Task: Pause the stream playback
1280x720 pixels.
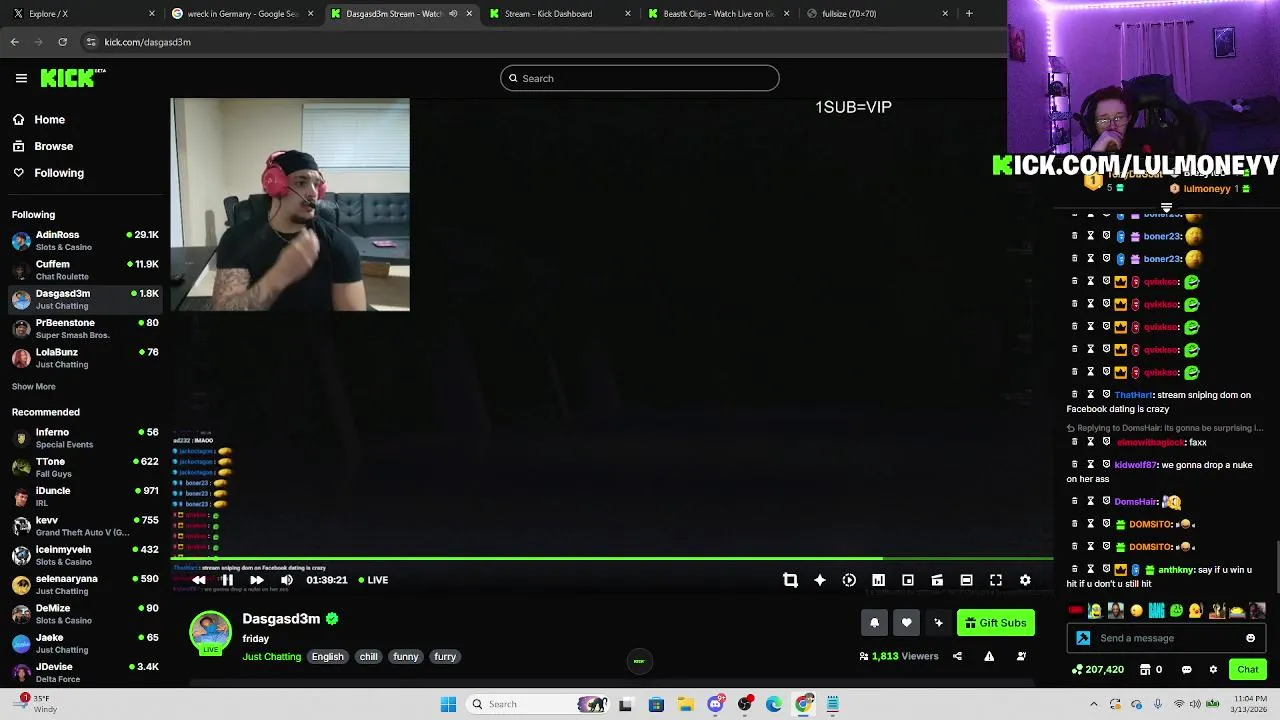Action: pos(227,580)
